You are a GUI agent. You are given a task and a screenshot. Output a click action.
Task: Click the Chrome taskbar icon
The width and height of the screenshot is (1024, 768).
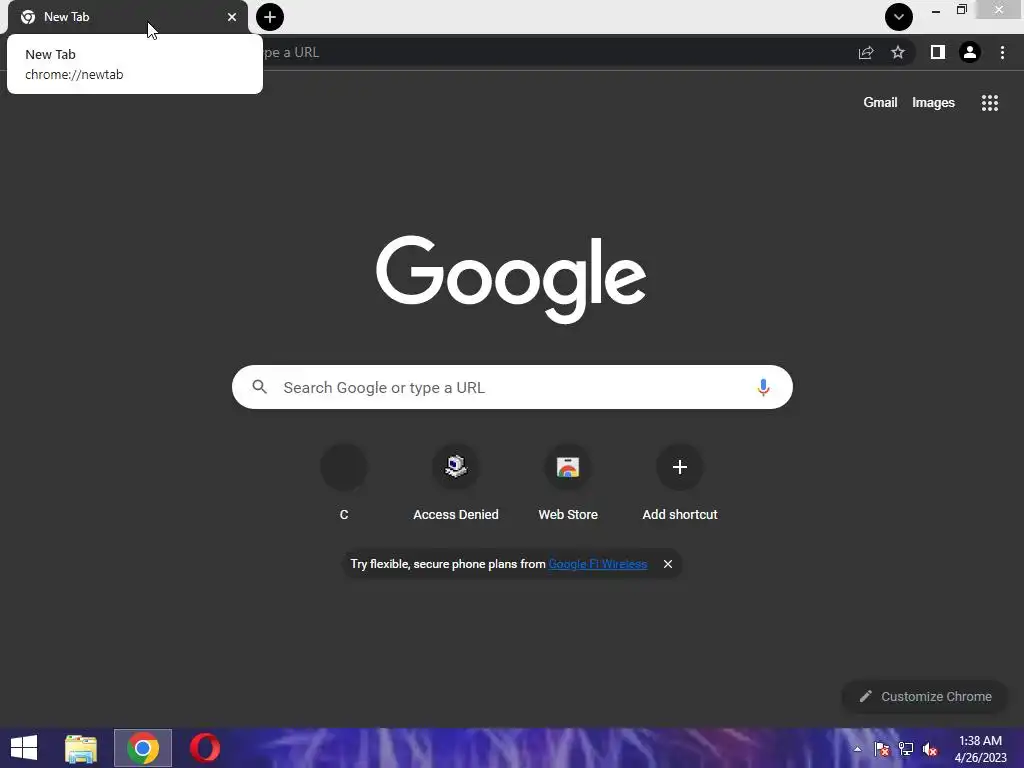[143, 748]
